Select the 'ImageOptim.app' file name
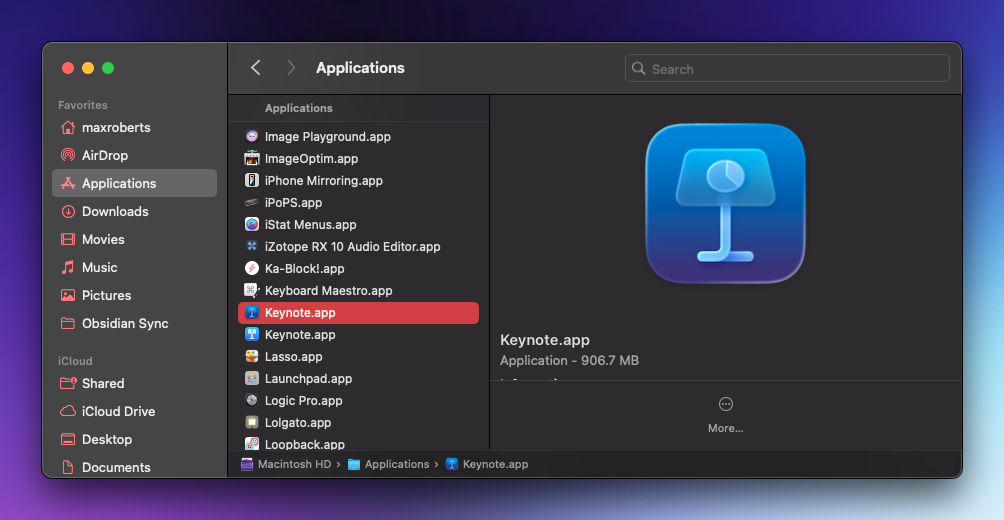Viewport: 1004px width, 520px height. pyautogui.click(x=311, y=158)
